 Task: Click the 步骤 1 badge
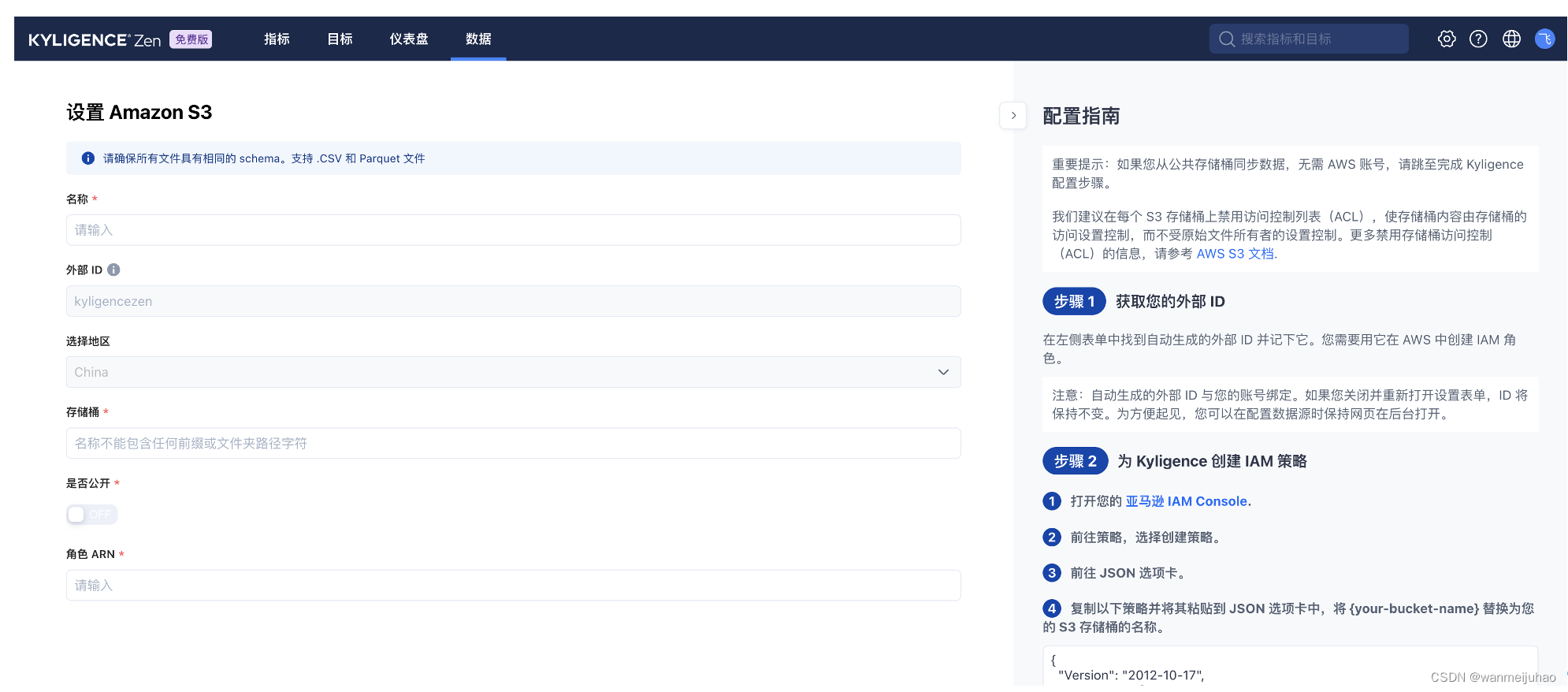tap(1074, 302)
